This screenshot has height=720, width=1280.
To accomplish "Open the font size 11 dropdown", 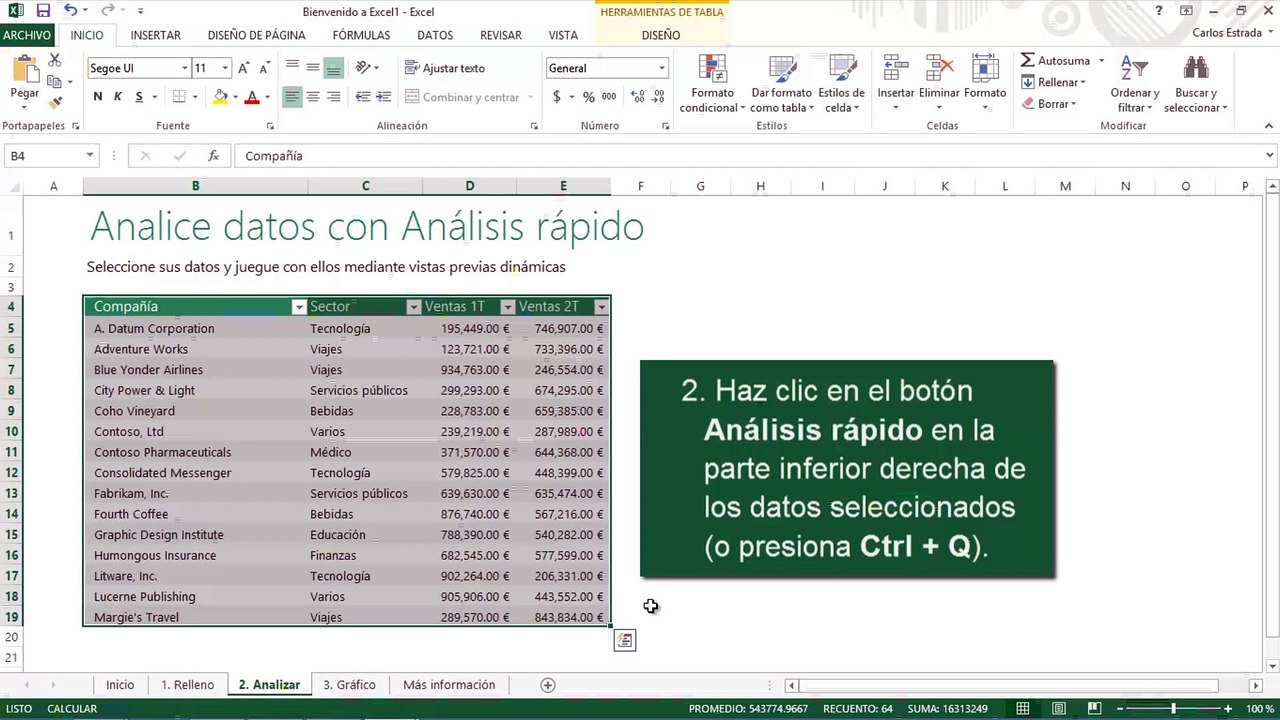I will coord(225,68).
